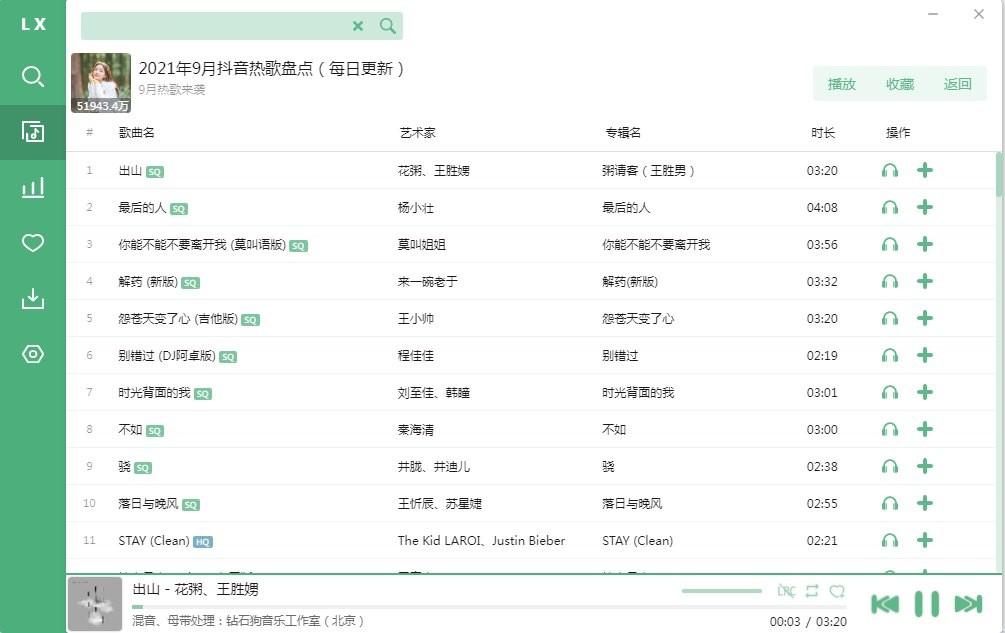Skip to the next track
The image size is (1005, 633).
coord(968,604)
